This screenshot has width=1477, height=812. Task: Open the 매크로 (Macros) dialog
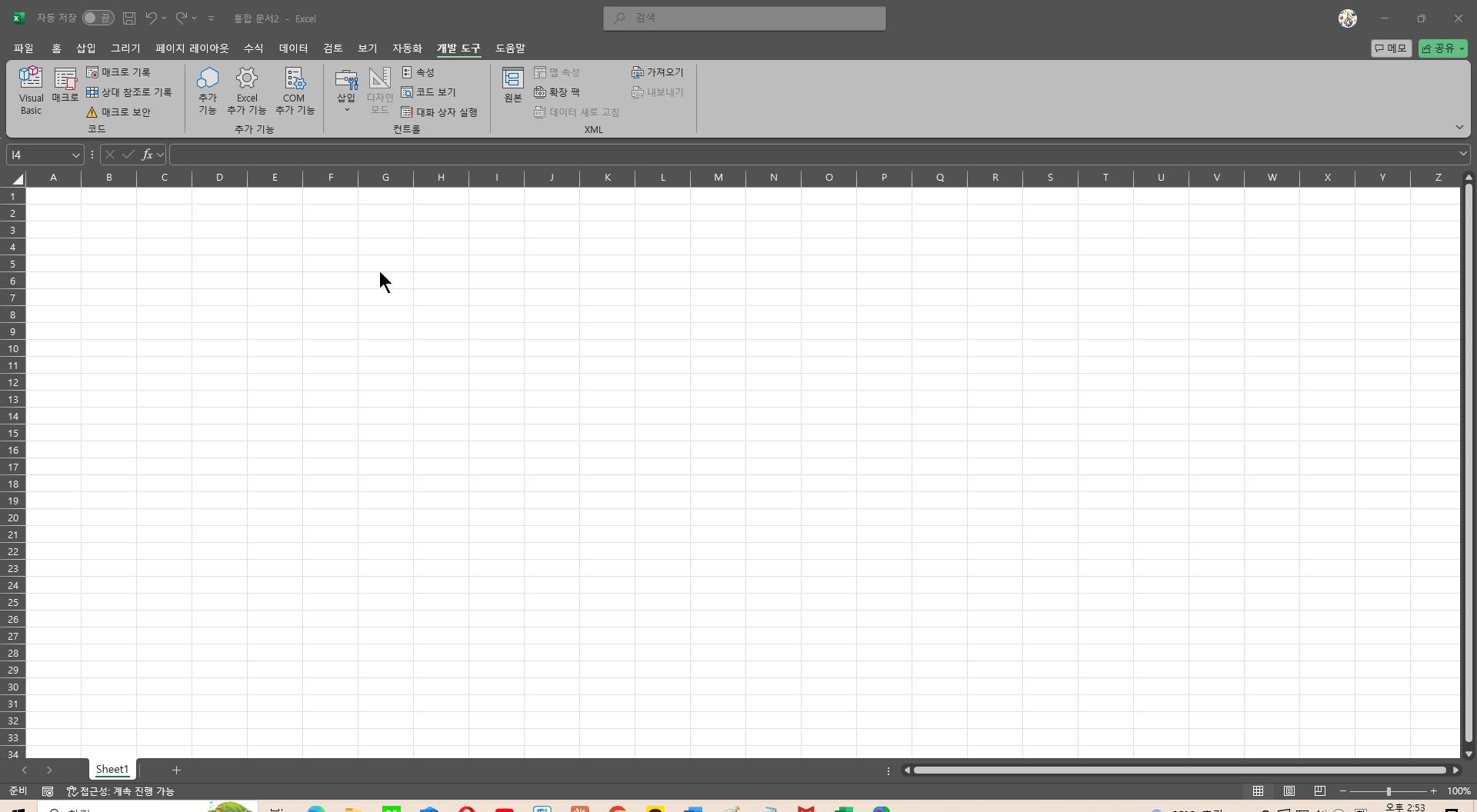tap(65, 85)
